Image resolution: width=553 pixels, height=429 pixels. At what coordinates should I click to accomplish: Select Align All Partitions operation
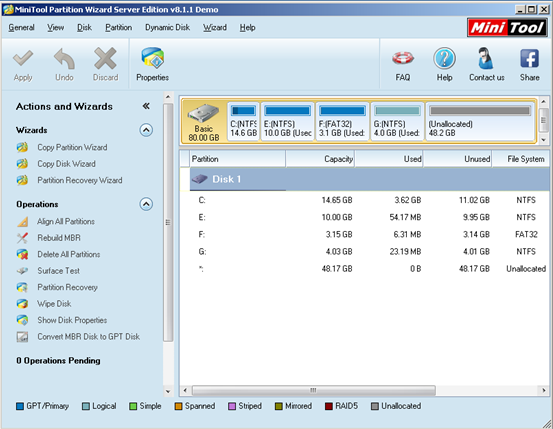click(x=66, y=222)
